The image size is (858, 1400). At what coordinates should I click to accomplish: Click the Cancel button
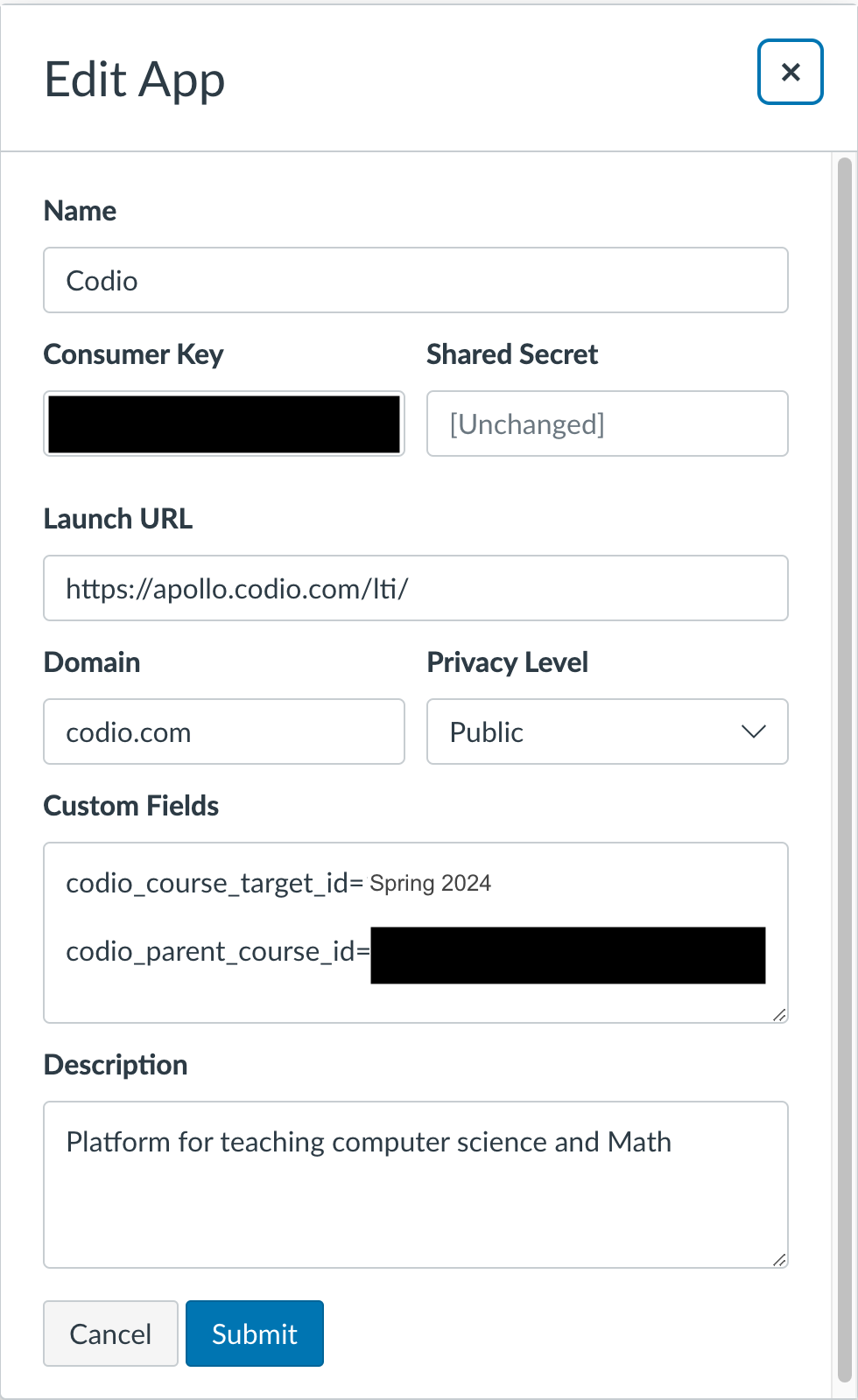(x=110, y=1333)
